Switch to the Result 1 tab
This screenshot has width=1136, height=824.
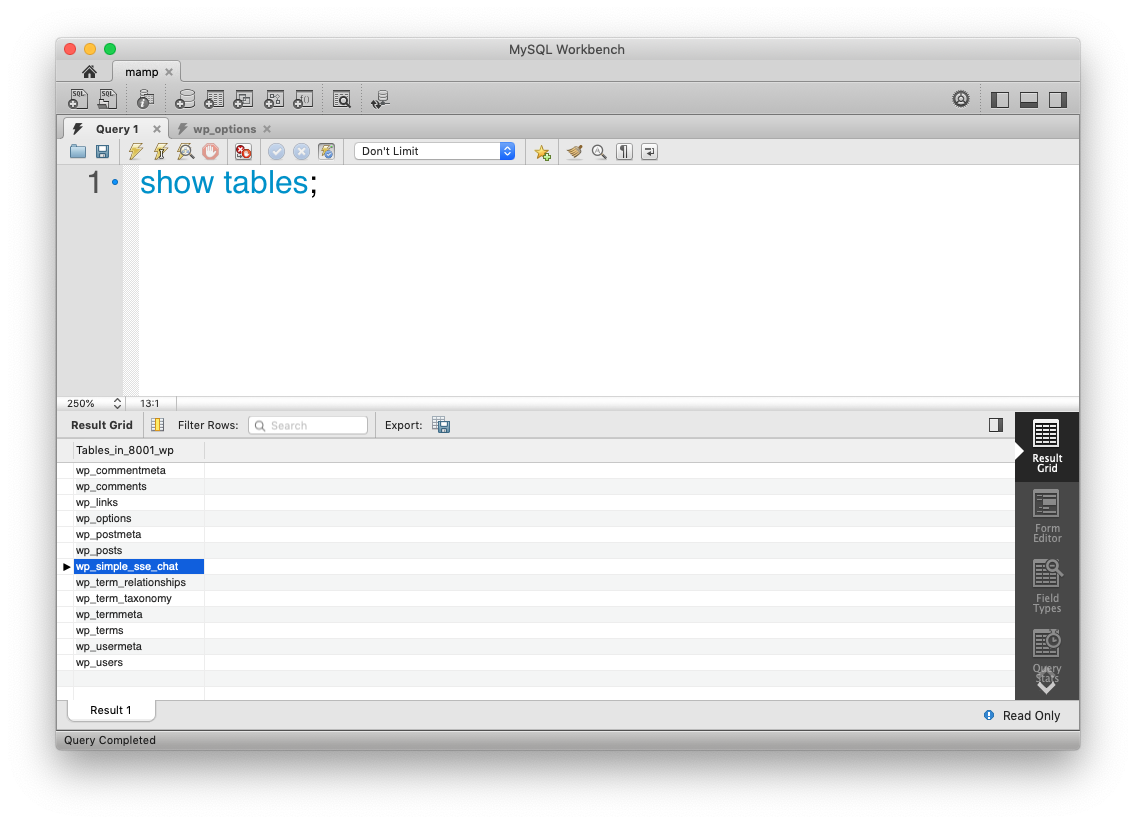point(110,709)
